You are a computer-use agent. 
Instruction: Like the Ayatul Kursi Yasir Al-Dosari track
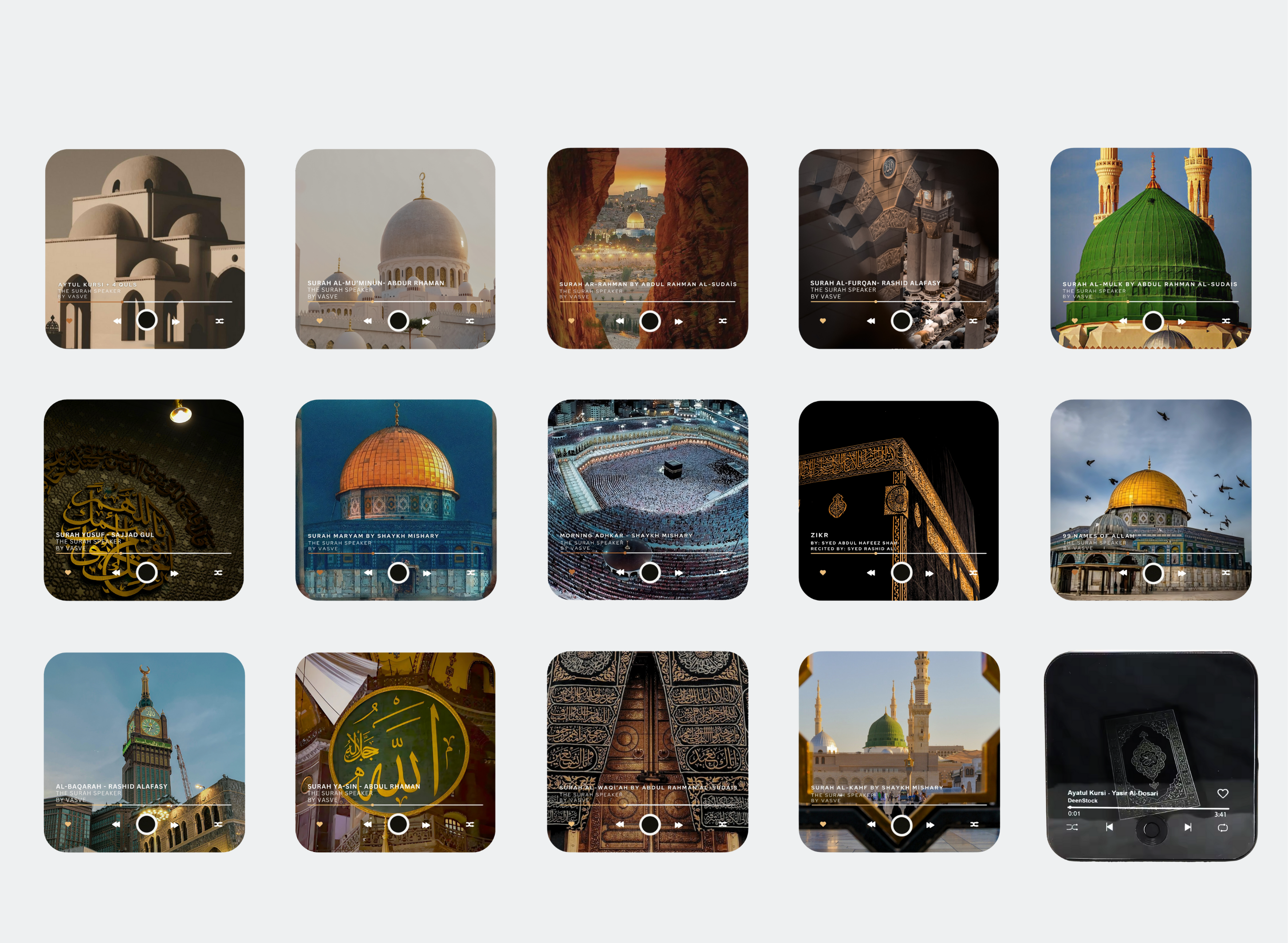pyautogui.click(x=1222, y=793)
